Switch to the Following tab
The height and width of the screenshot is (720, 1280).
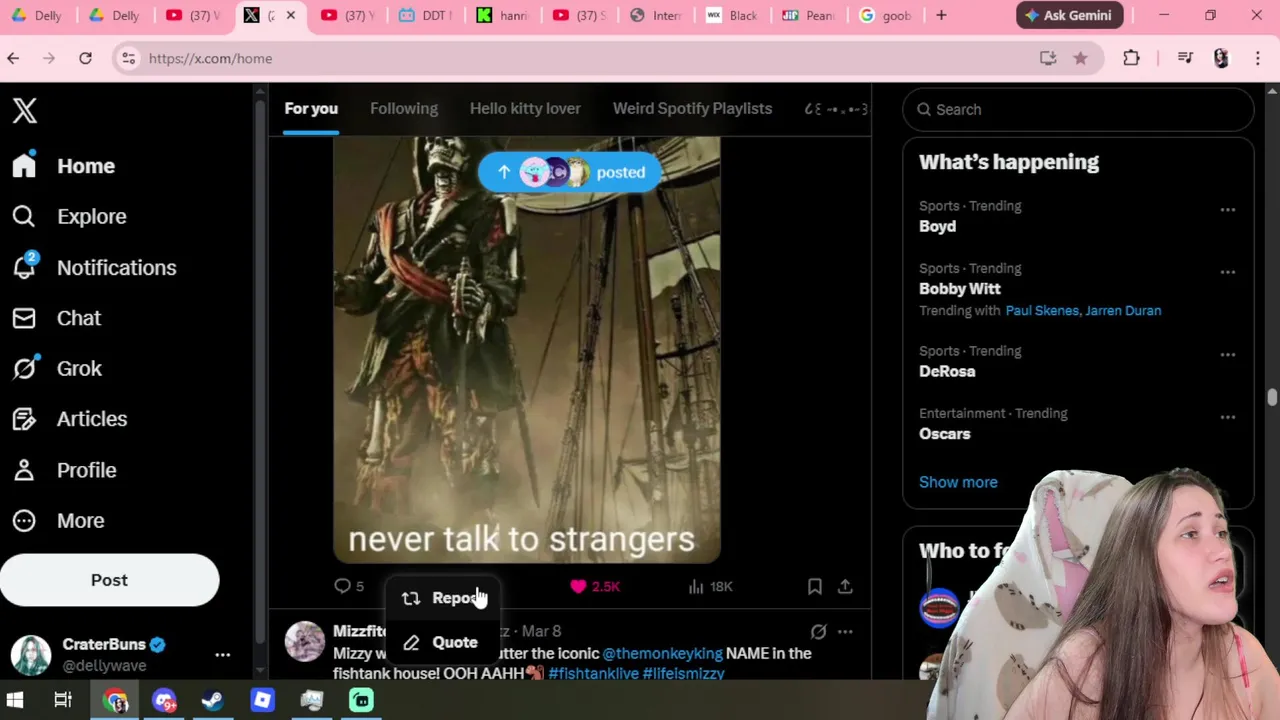[x=404, y=109]
